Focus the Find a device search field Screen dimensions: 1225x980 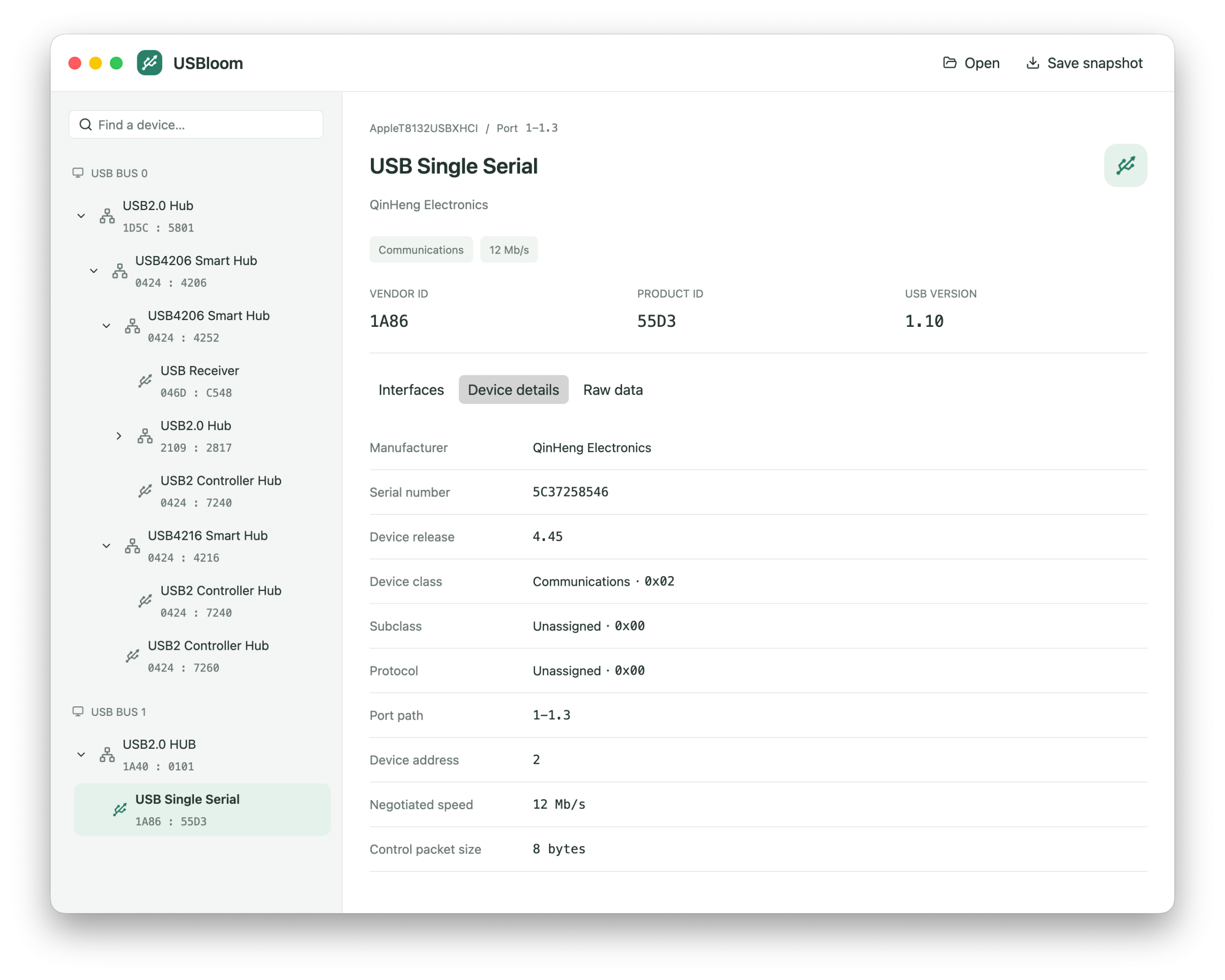[x=196, y=124]
